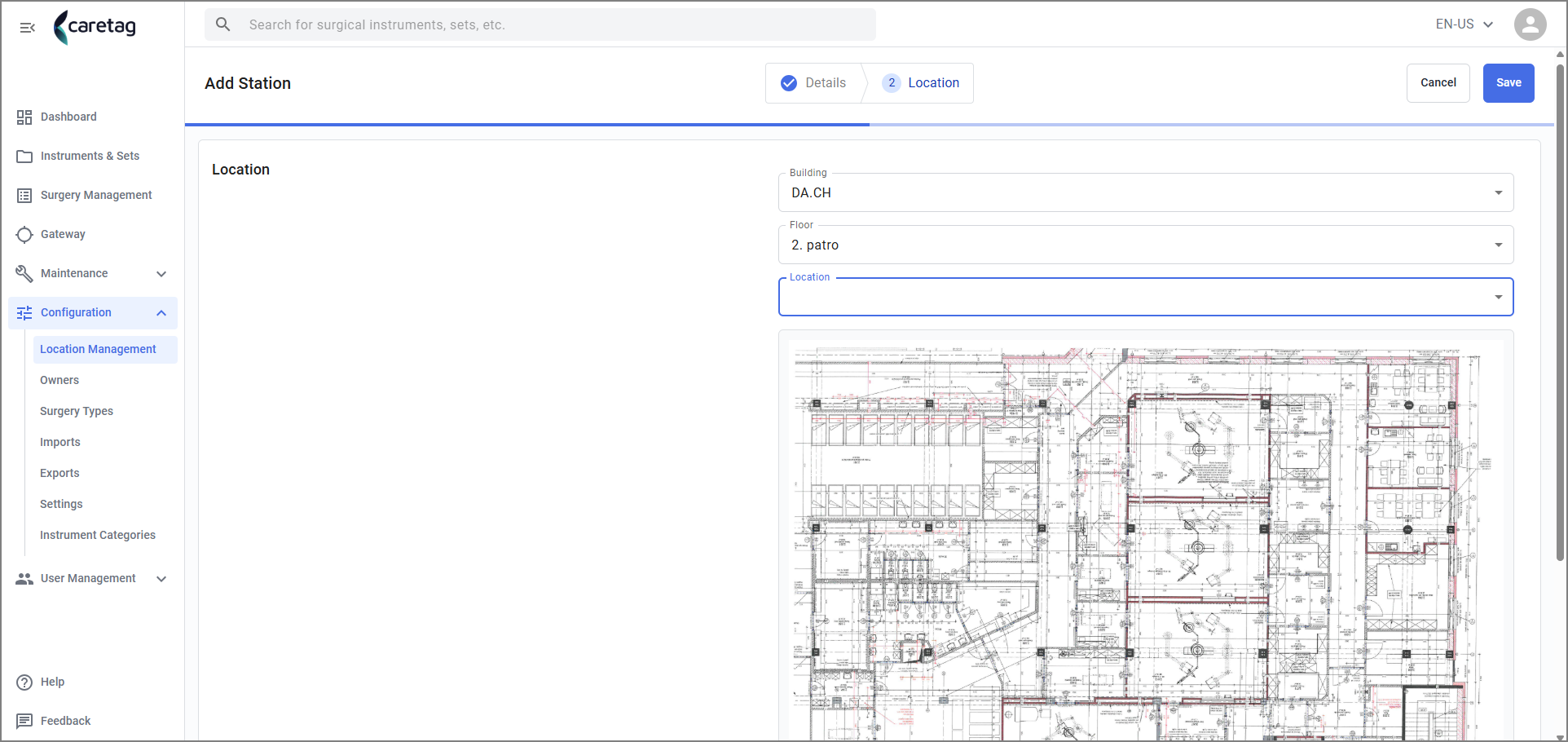Screen dimensions: 1568x742
Task: Change language with the EN-US selector
Action: click(1464, 24)
